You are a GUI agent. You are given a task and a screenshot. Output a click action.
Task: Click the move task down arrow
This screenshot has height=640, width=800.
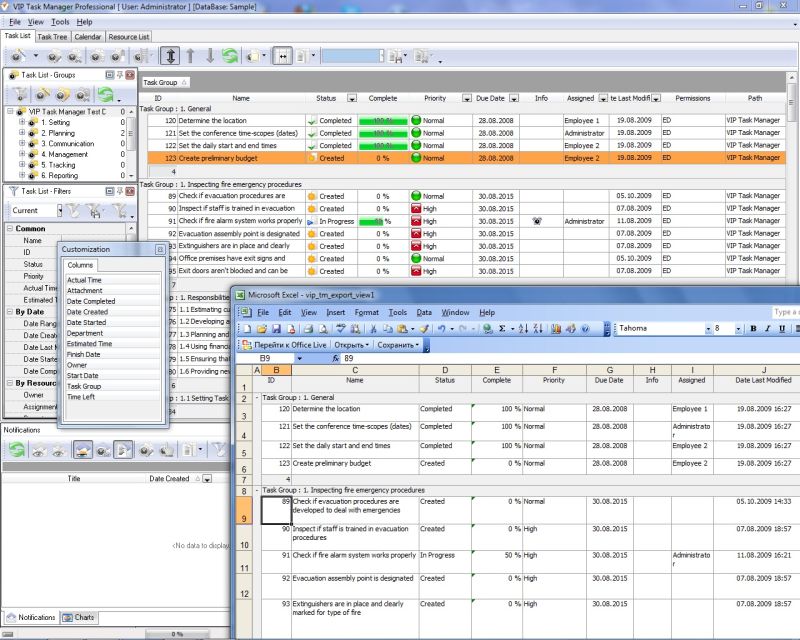click(210, 56)
